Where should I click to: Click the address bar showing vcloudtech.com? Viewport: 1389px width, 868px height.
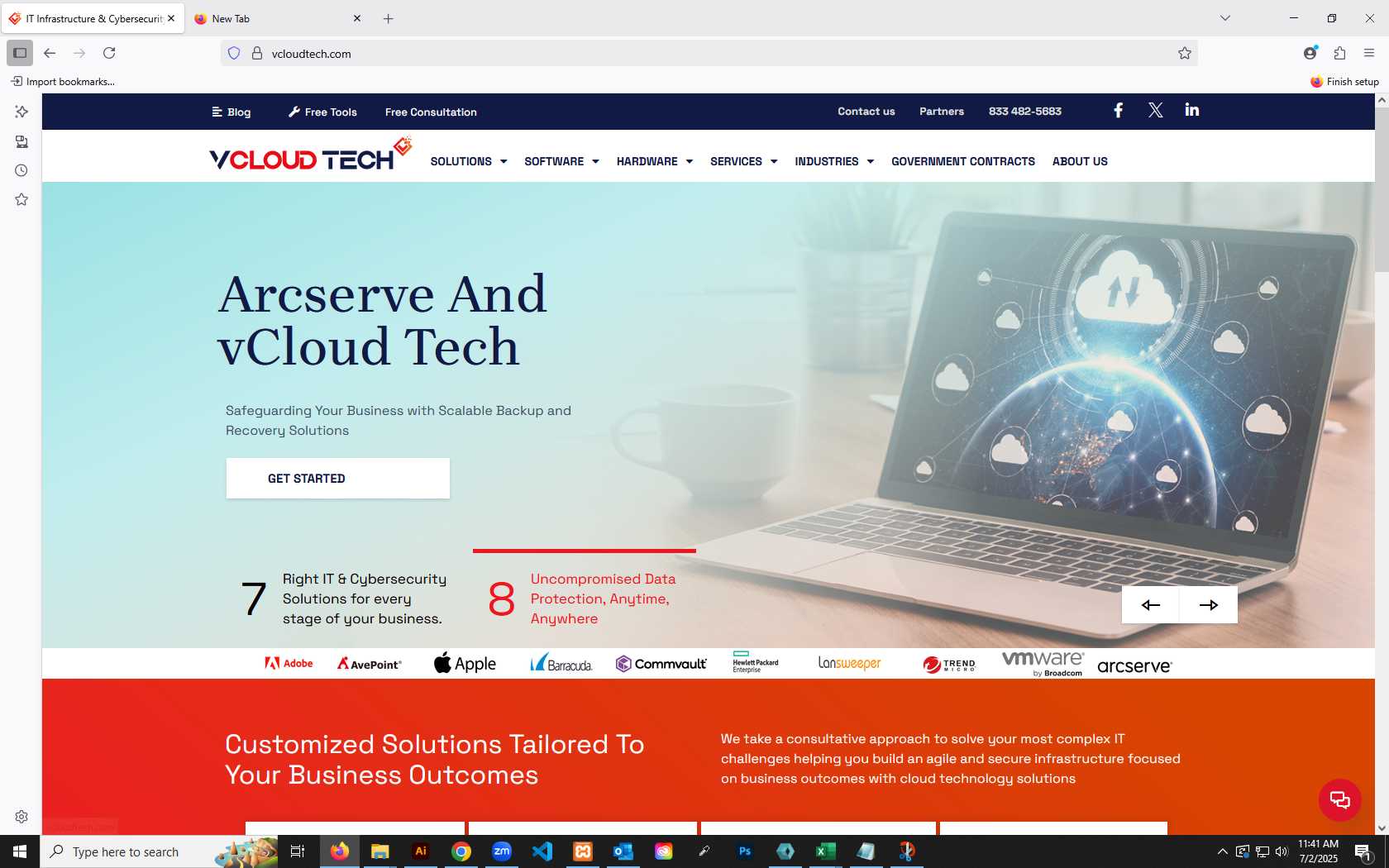click(709, 54)
